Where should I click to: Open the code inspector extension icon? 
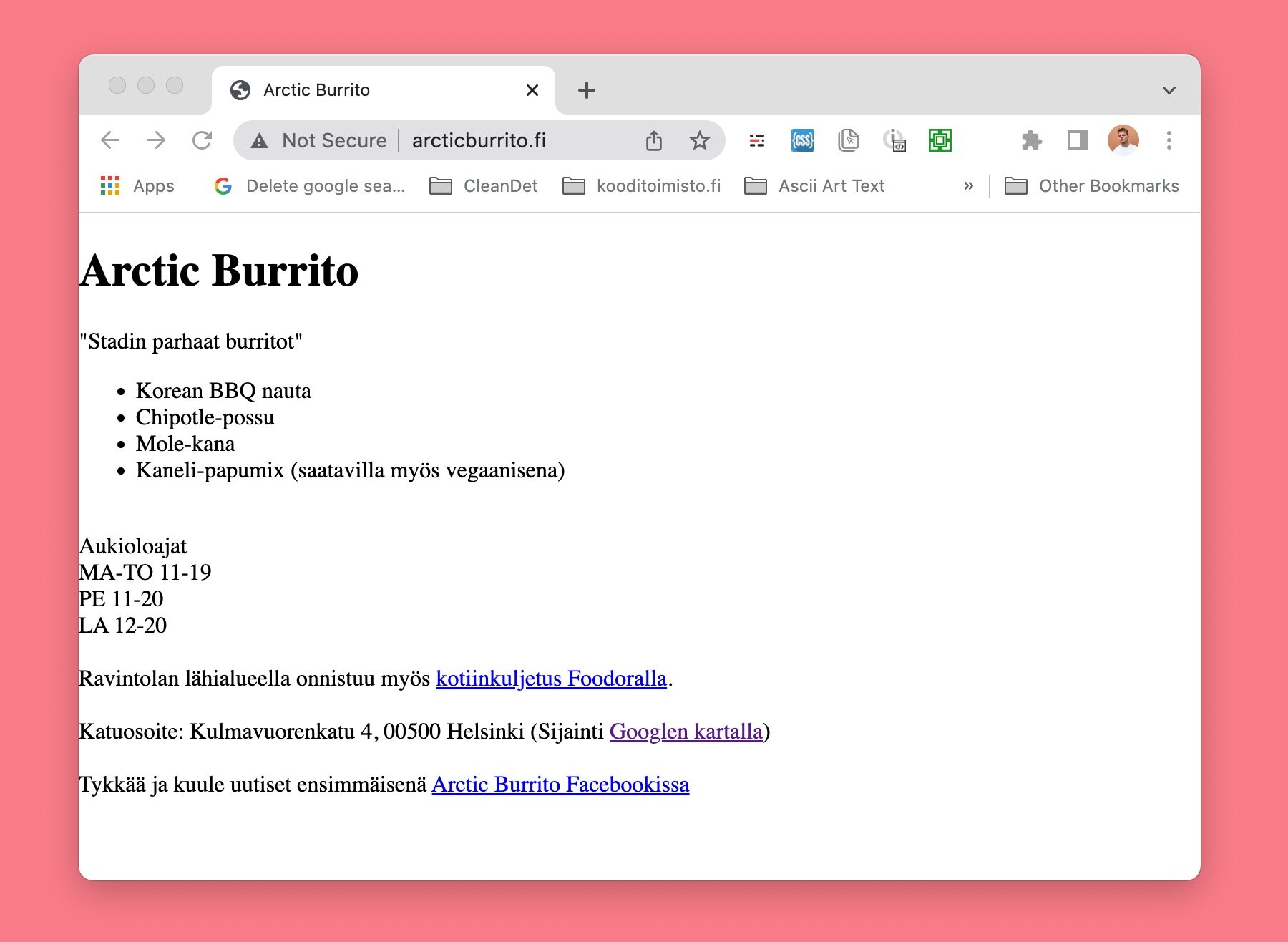click(x=894, y=140)
